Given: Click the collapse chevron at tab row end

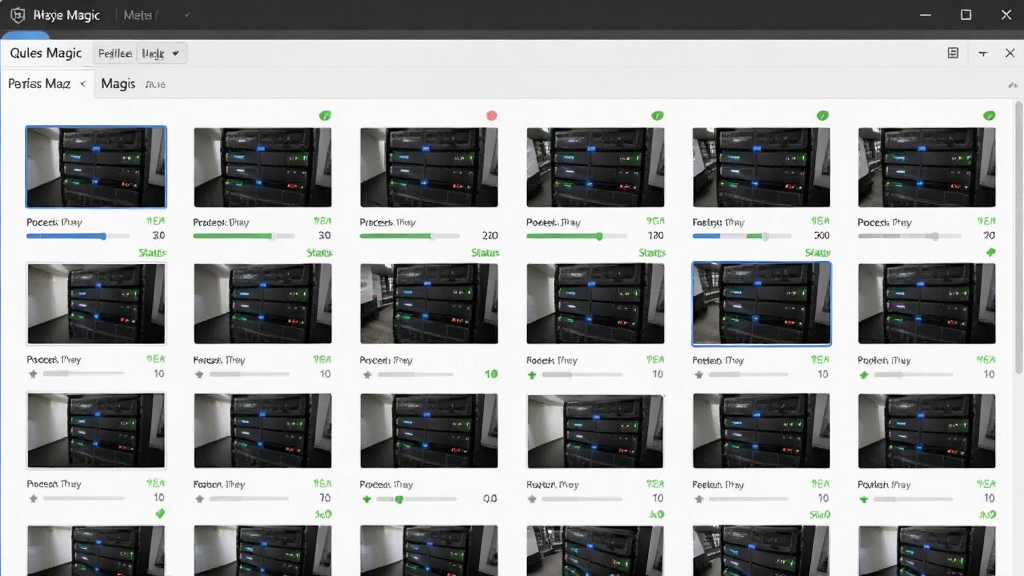Looking at the screenshot, I should 1012,85.
